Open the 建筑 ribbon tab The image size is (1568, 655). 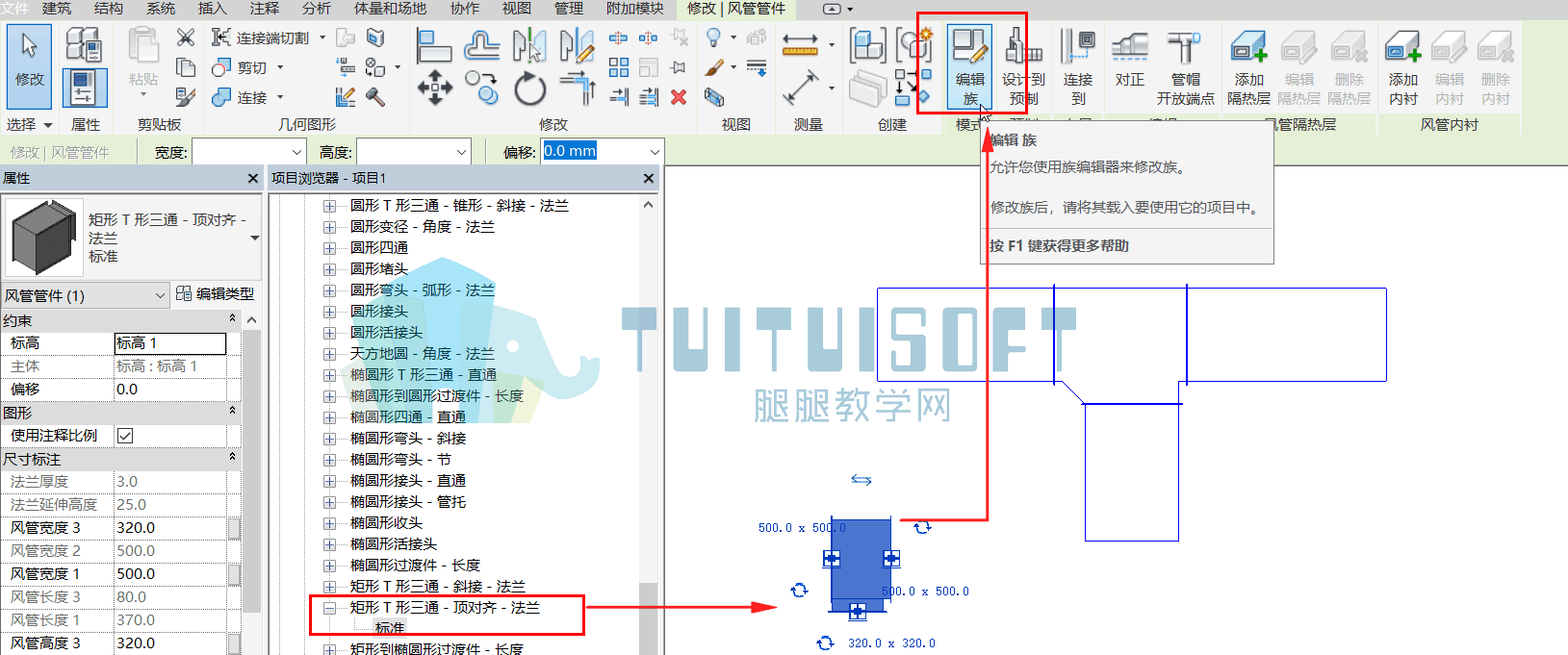[57, 9]
